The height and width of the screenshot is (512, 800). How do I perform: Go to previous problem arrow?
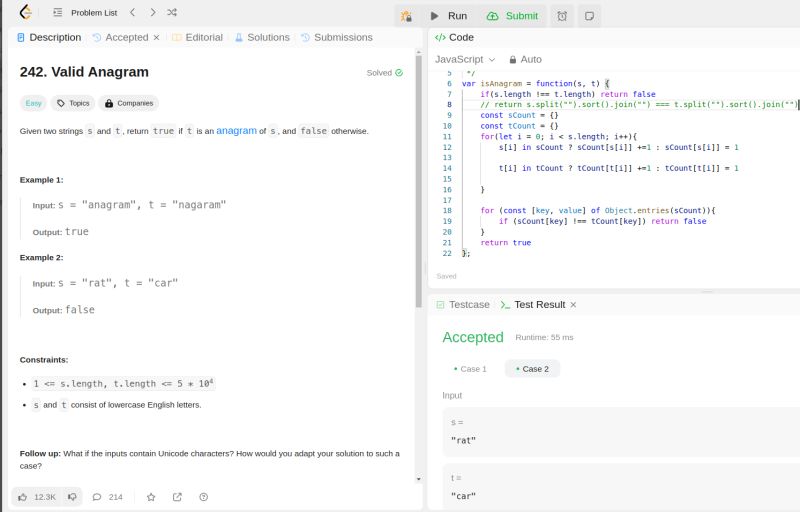[x=133, y=12]
